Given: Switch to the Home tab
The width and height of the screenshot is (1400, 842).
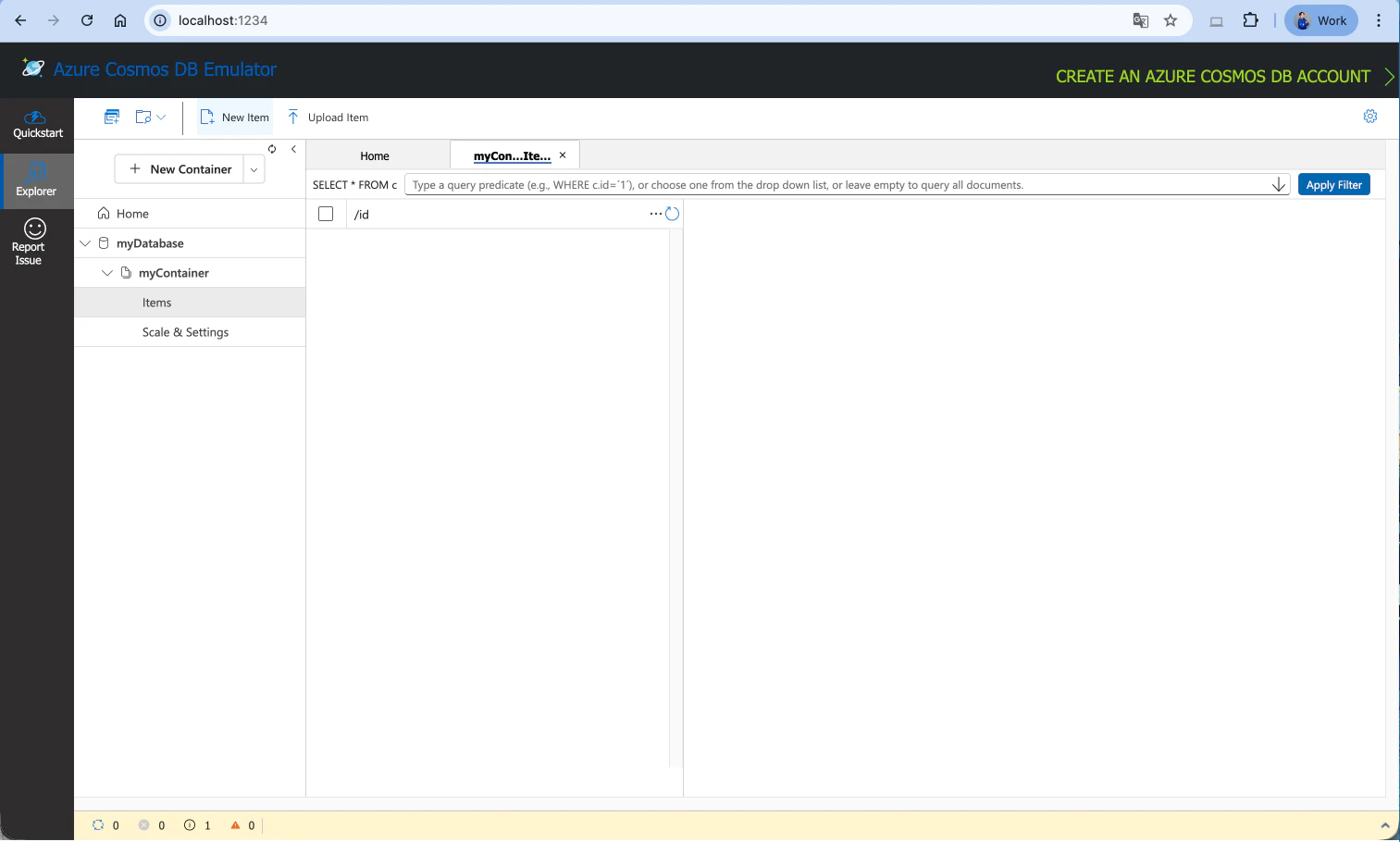Looking at the screenshot, I should [375, 155].
